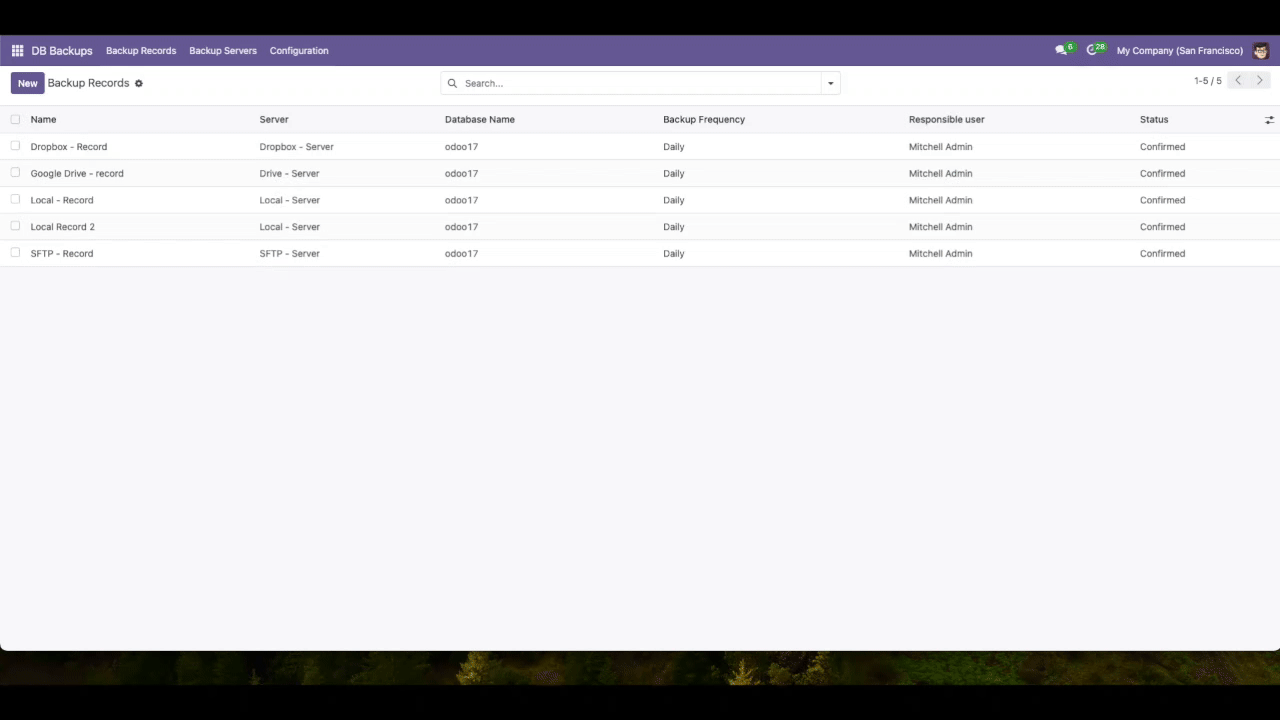Open the apps grid menu icon
The image size is (1280, 720).
click(17, 51)
